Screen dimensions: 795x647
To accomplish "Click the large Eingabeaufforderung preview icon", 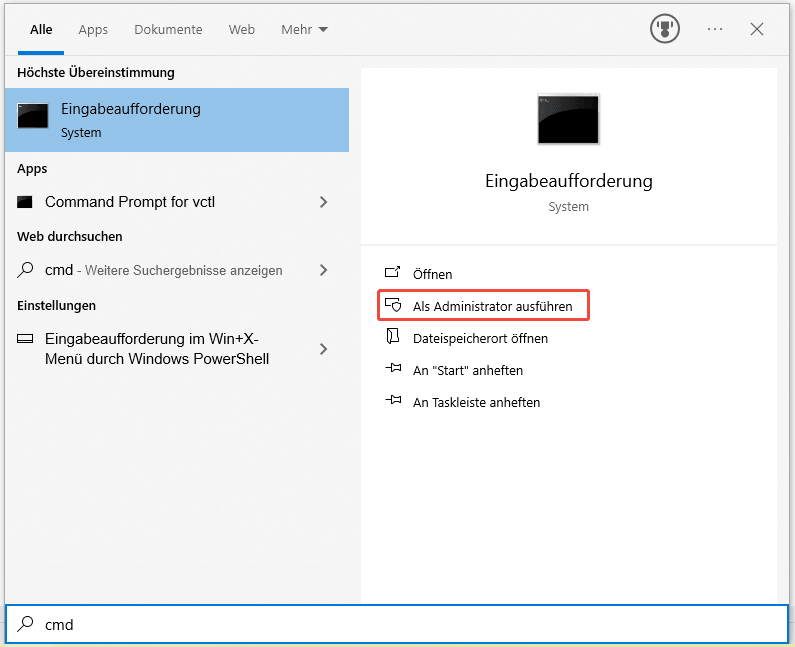I will (x=568, y=119).
